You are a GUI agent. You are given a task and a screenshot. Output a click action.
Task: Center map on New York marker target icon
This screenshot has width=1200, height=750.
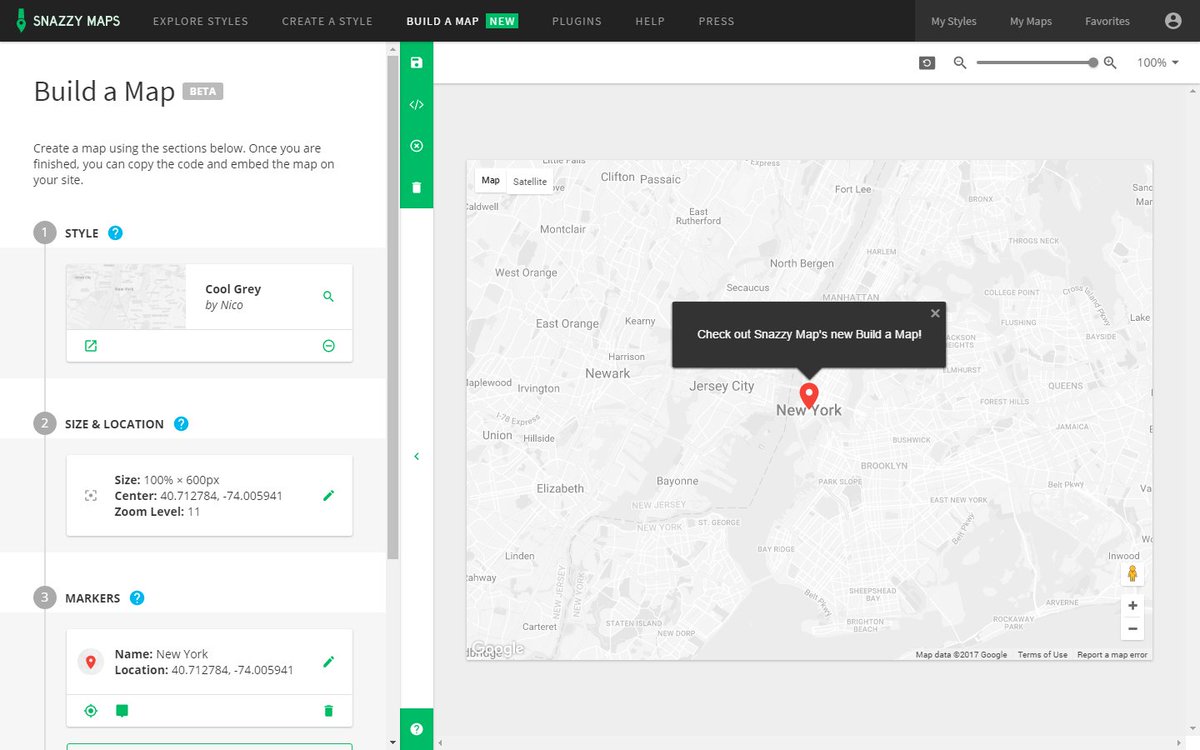point(91,711)
